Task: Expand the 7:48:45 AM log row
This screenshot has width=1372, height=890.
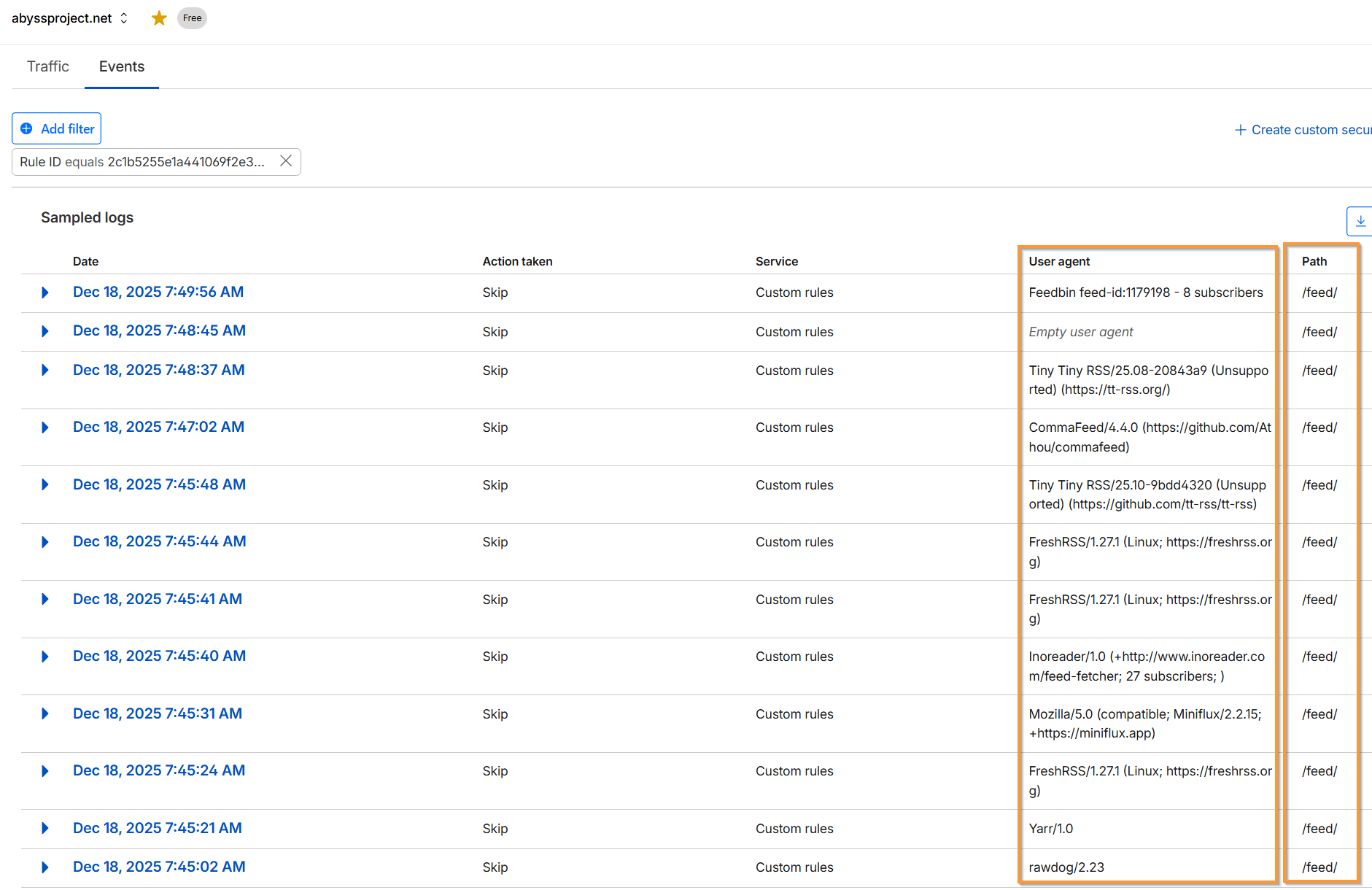Action: (x=45, y=331)
